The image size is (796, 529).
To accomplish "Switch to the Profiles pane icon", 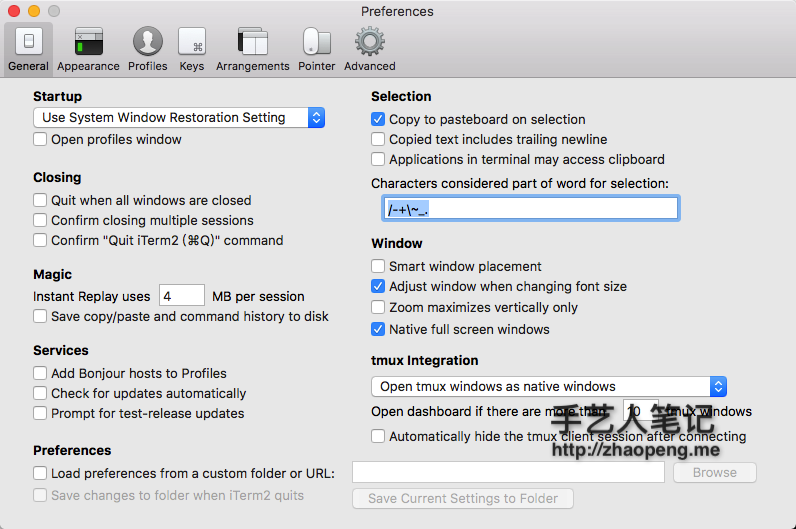I will point(147,42).
